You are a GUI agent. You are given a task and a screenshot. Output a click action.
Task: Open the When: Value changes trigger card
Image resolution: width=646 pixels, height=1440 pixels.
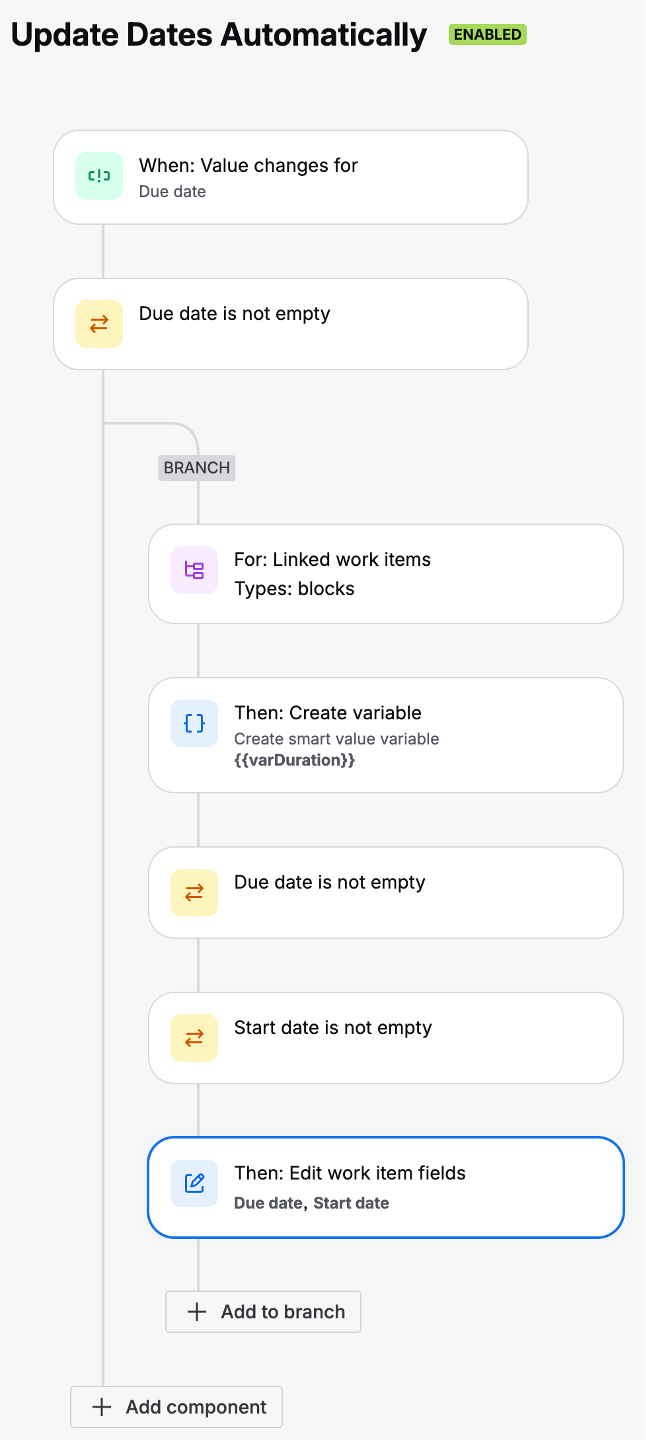click(x=290, y=177)
